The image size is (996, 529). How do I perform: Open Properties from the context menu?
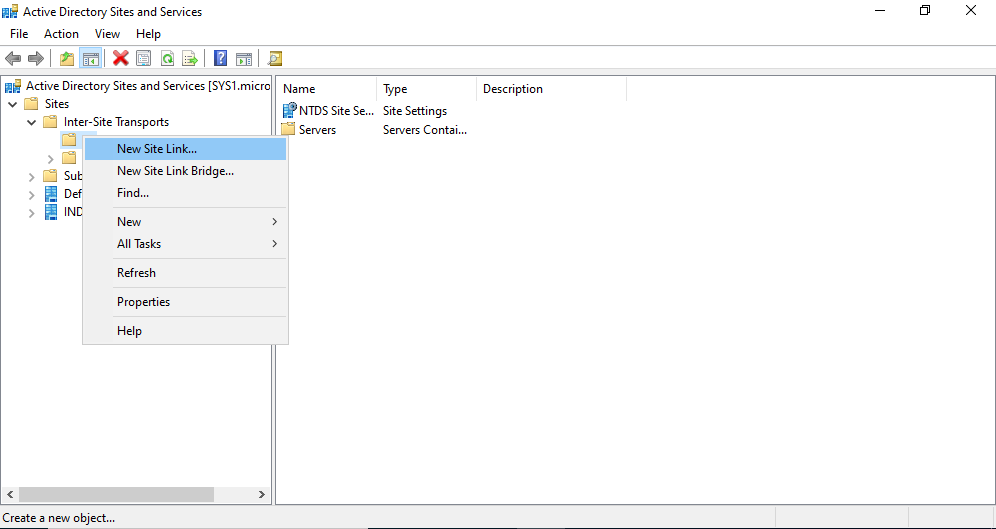click(185, 302)
